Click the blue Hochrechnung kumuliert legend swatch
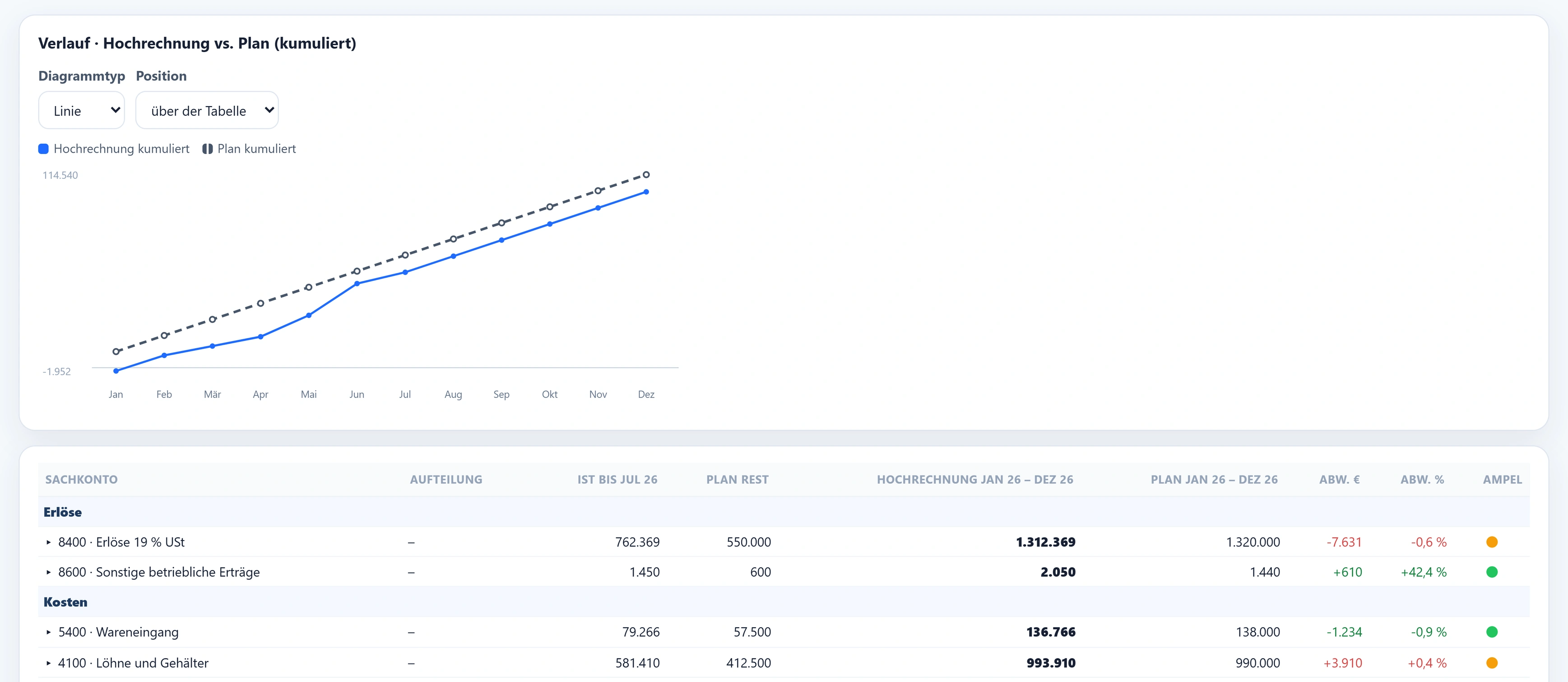The height and width of the screenshot is (682, 1568). [44, 149]
